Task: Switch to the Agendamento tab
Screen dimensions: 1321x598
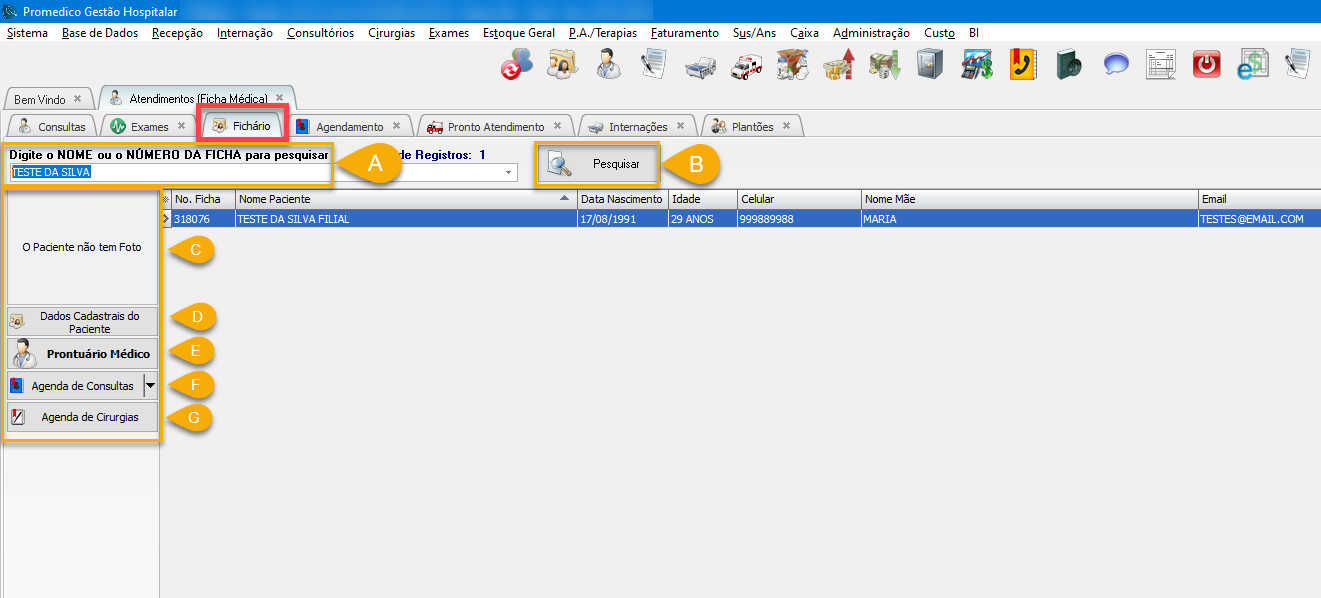Action: click(x=348, y=127)
